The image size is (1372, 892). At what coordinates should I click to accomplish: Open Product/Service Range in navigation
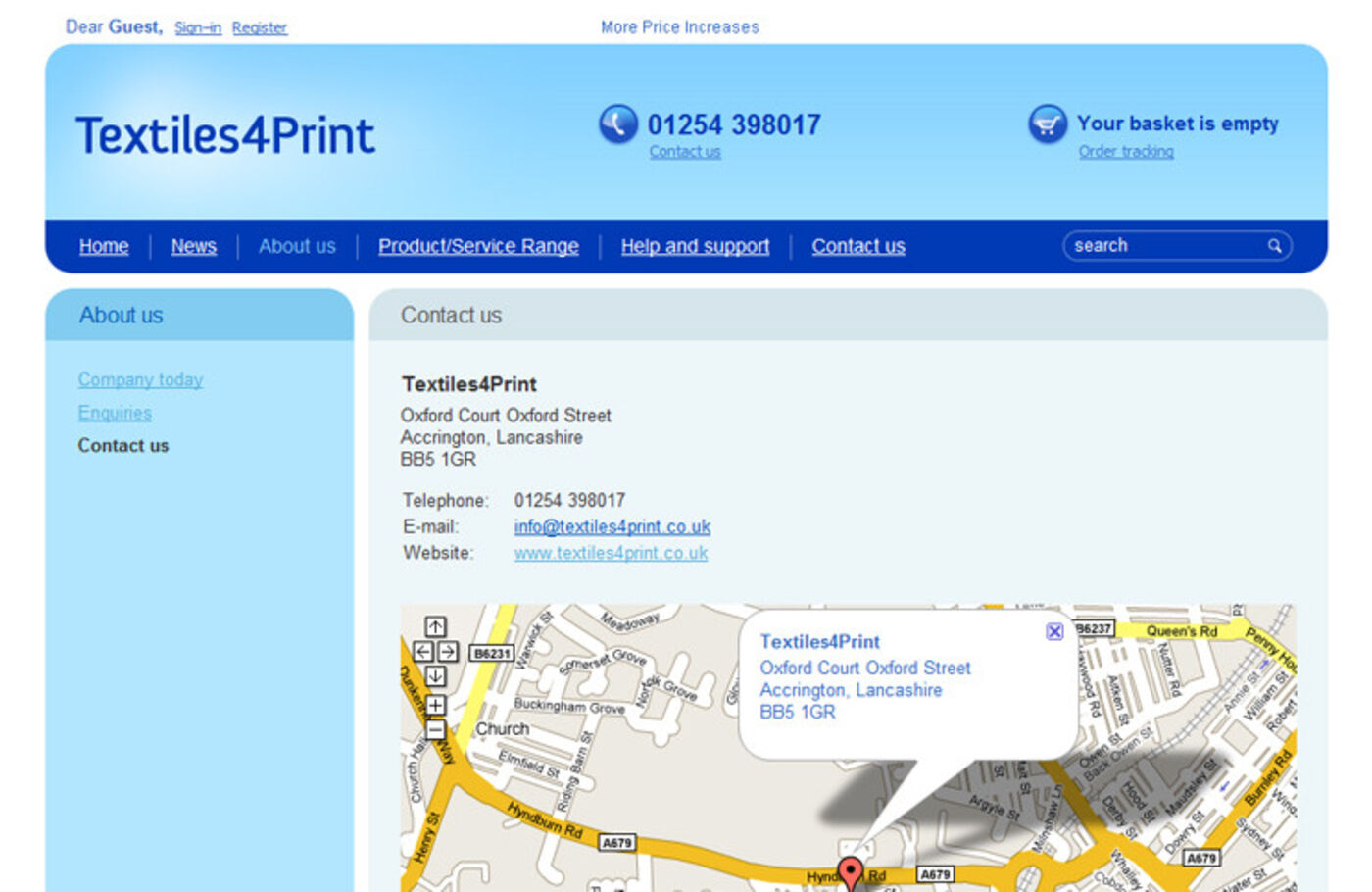(x=478, y=246)
